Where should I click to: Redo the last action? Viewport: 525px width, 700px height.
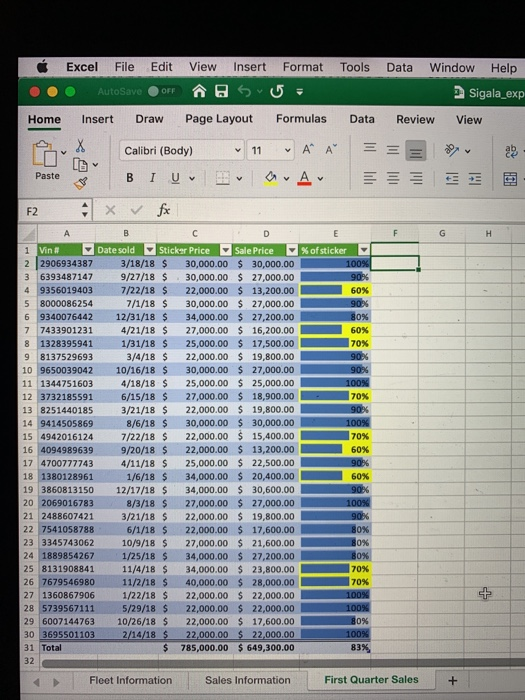(277, 92)
